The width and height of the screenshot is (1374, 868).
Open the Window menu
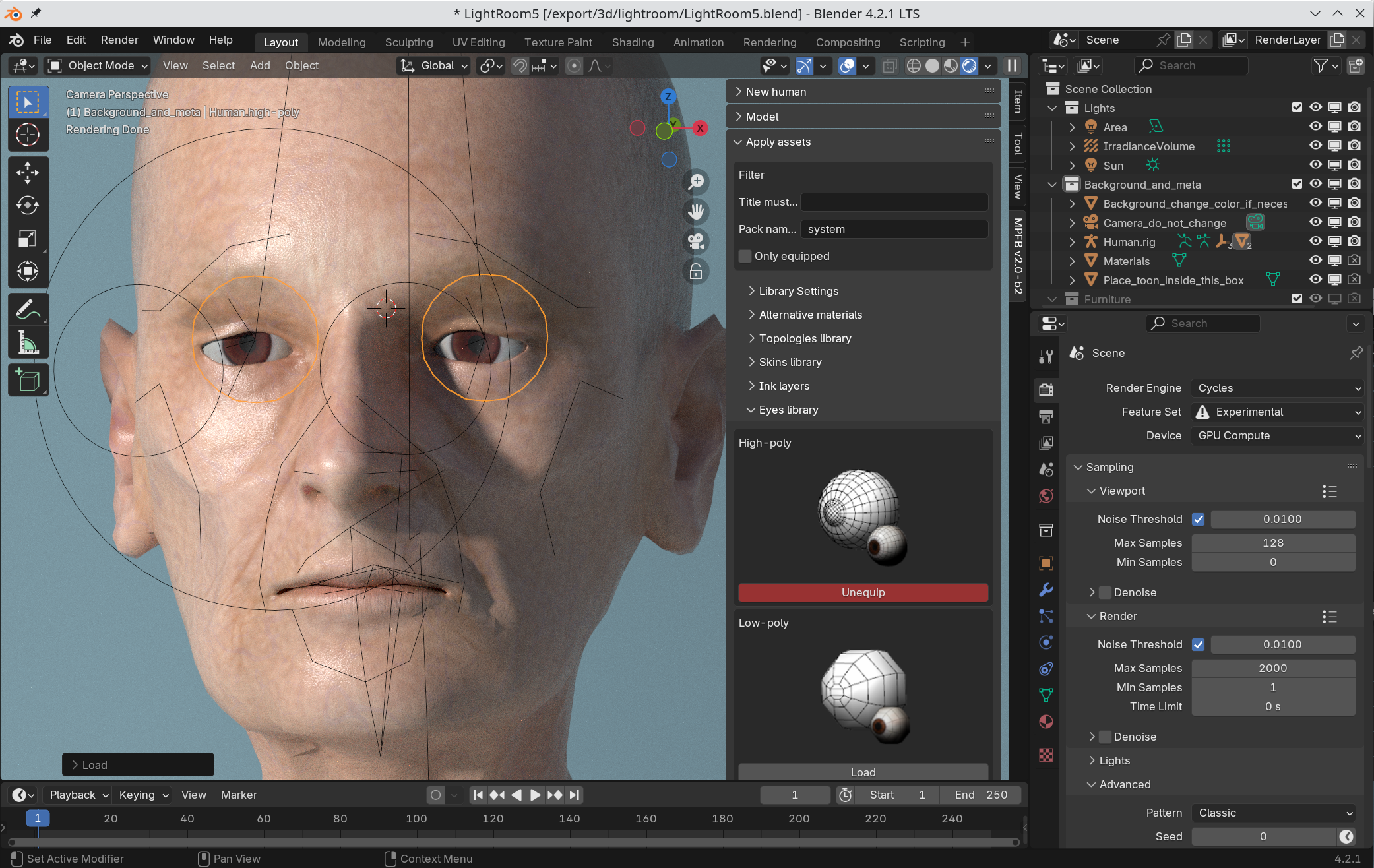(x=173, y=40)
